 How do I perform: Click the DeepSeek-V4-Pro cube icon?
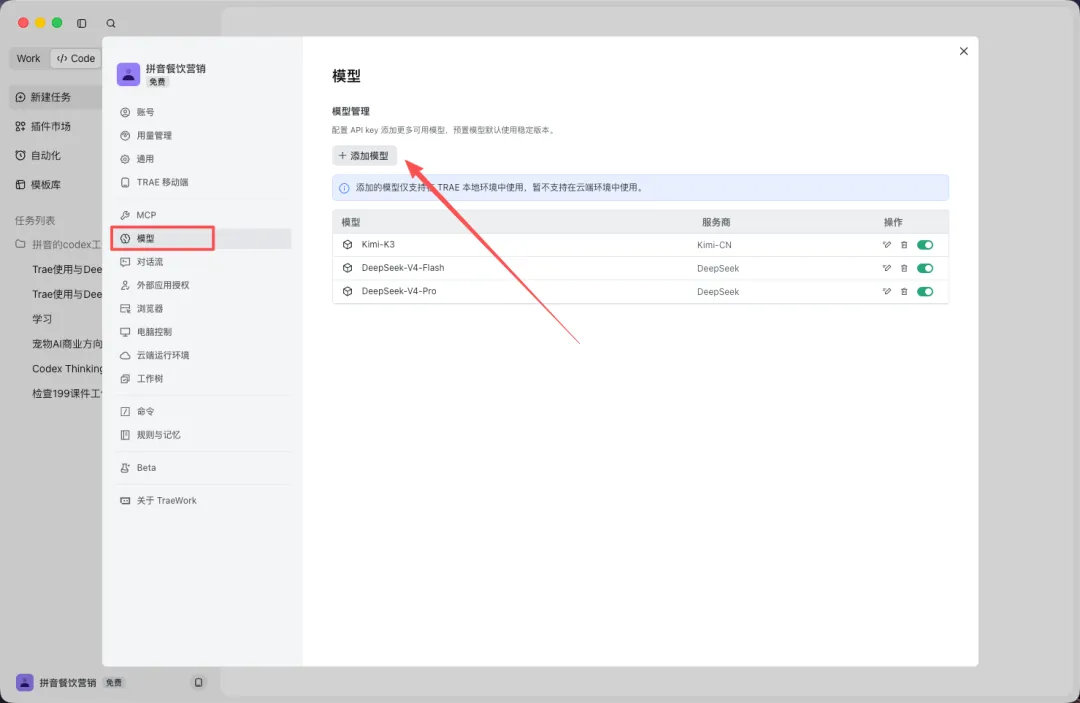(347, 291)
